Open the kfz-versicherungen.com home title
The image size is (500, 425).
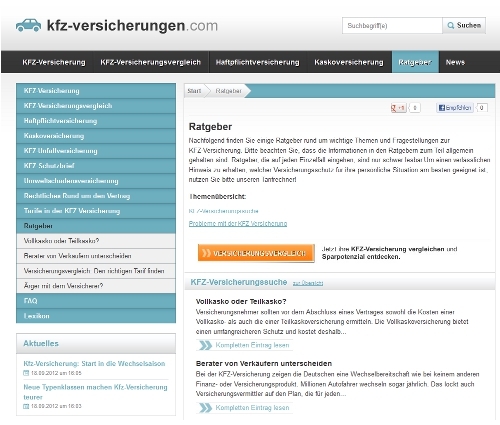[132, 26]
